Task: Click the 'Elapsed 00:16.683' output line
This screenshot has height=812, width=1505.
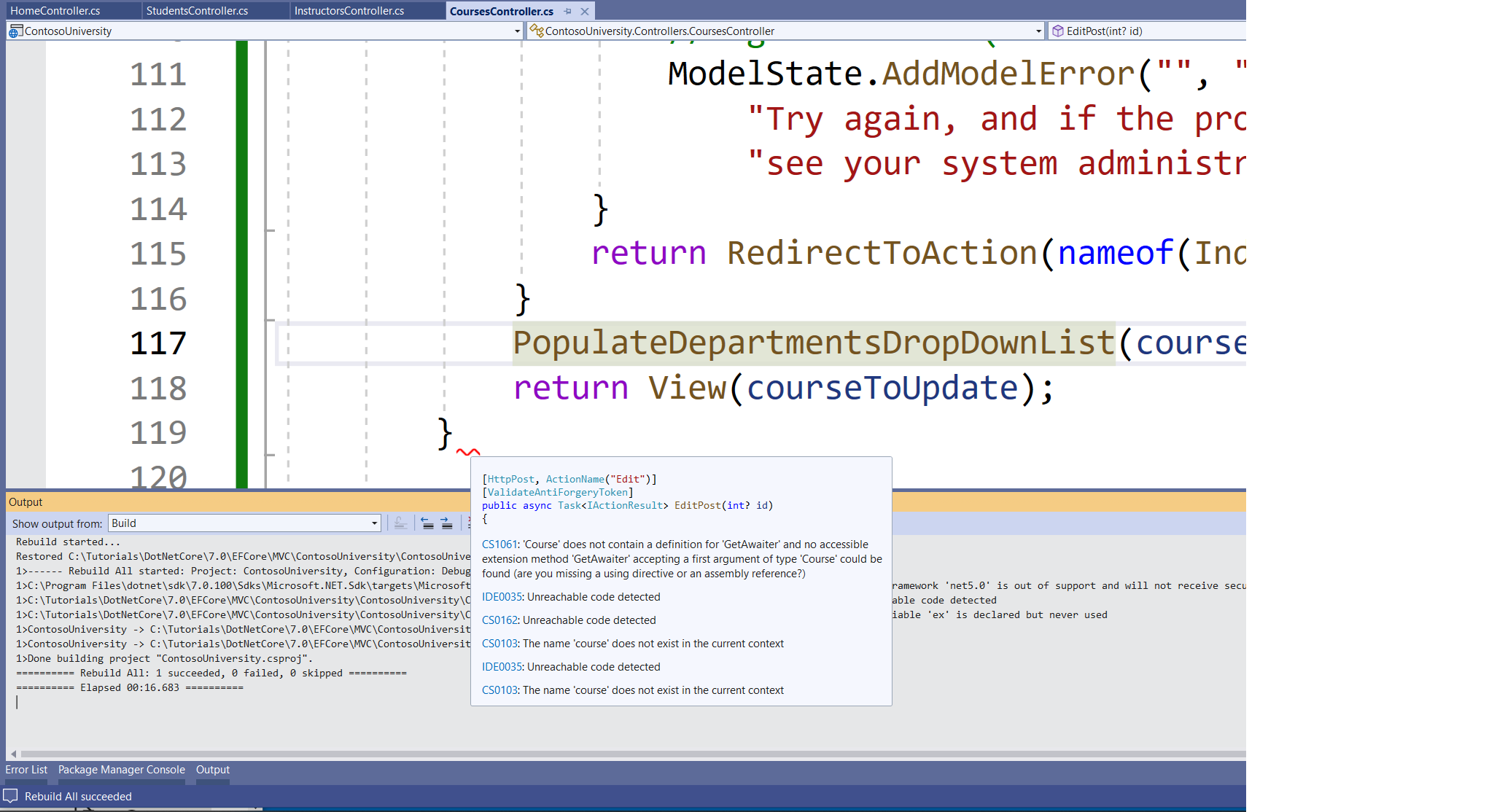Action: 130,688
